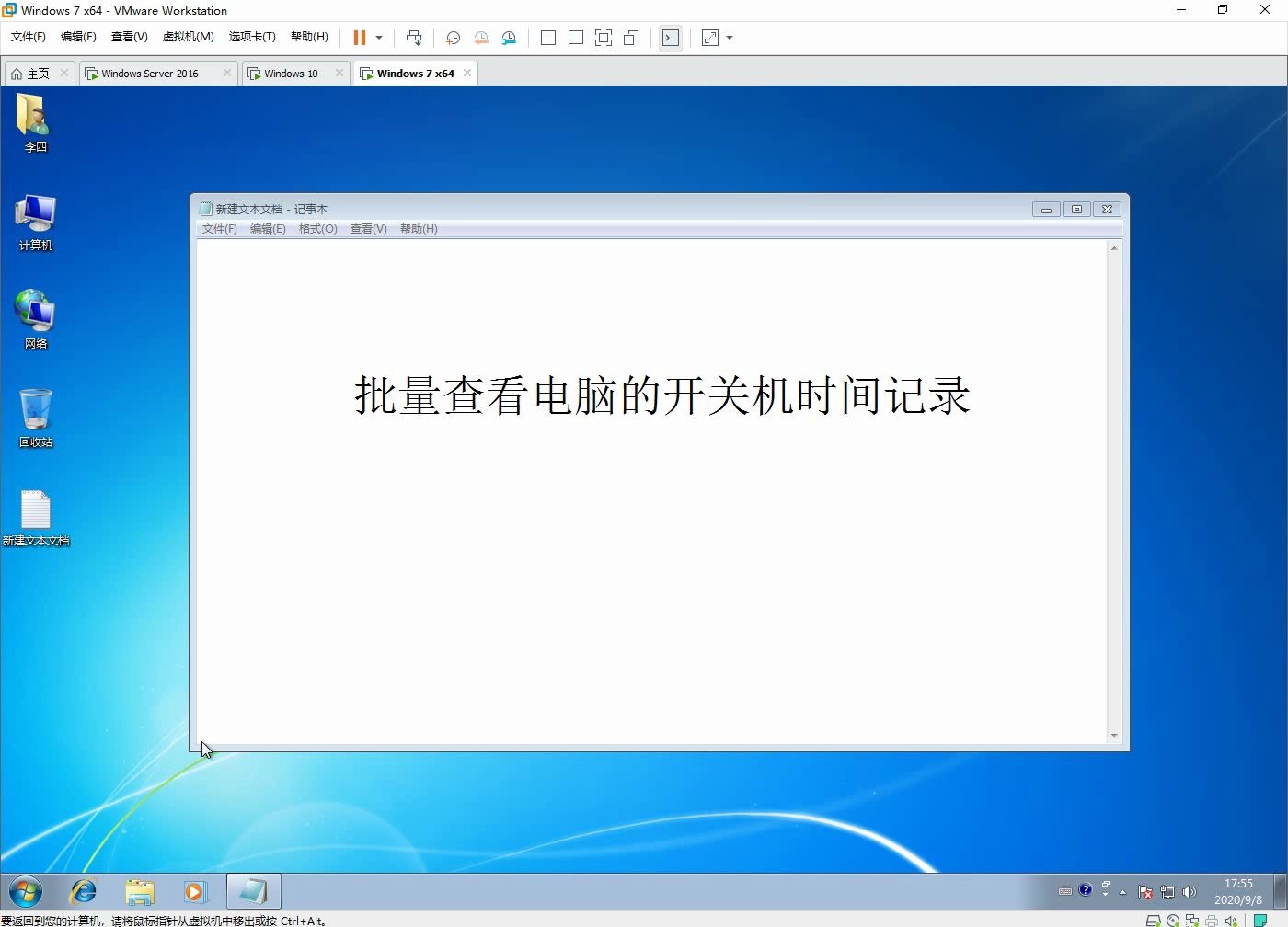Click the virtual network adapter status icon
Image resolution: width=1288 pixels, height=927 pixels.
coord(1192,920)
